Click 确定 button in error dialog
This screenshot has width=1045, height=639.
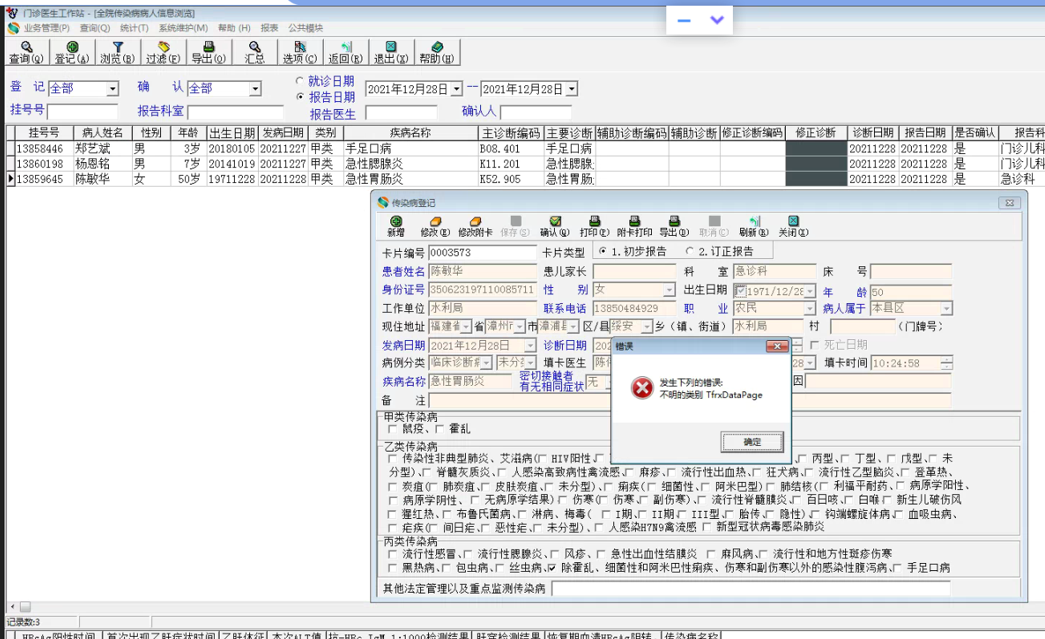point(752,441)
